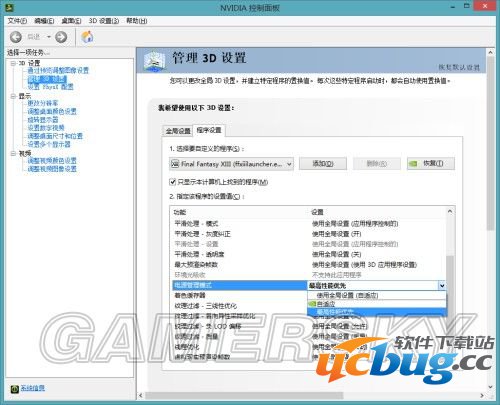500x405 pixels.
Task: Select 调整视频图像设置 in task tree
Action: [x=52, y=169]
